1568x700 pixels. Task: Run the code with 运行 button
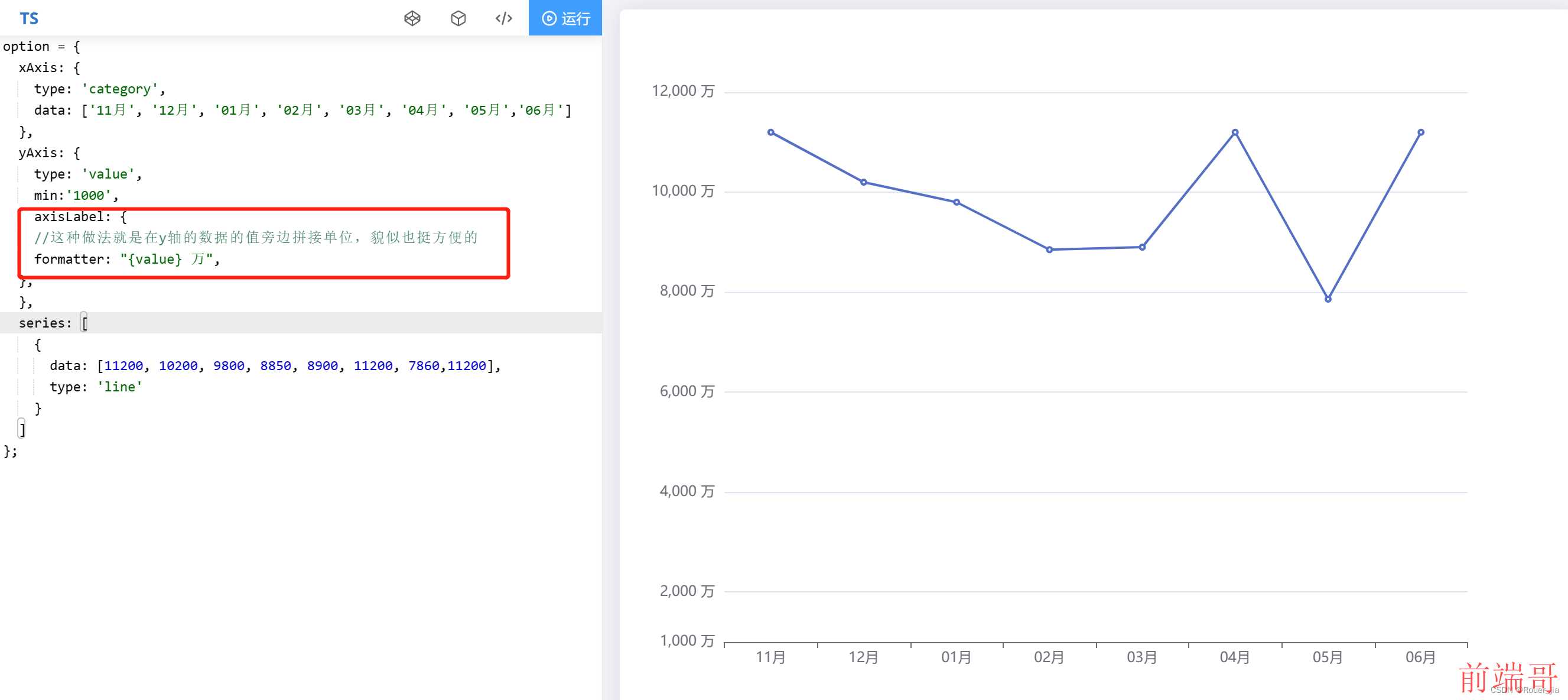(565, 18)
